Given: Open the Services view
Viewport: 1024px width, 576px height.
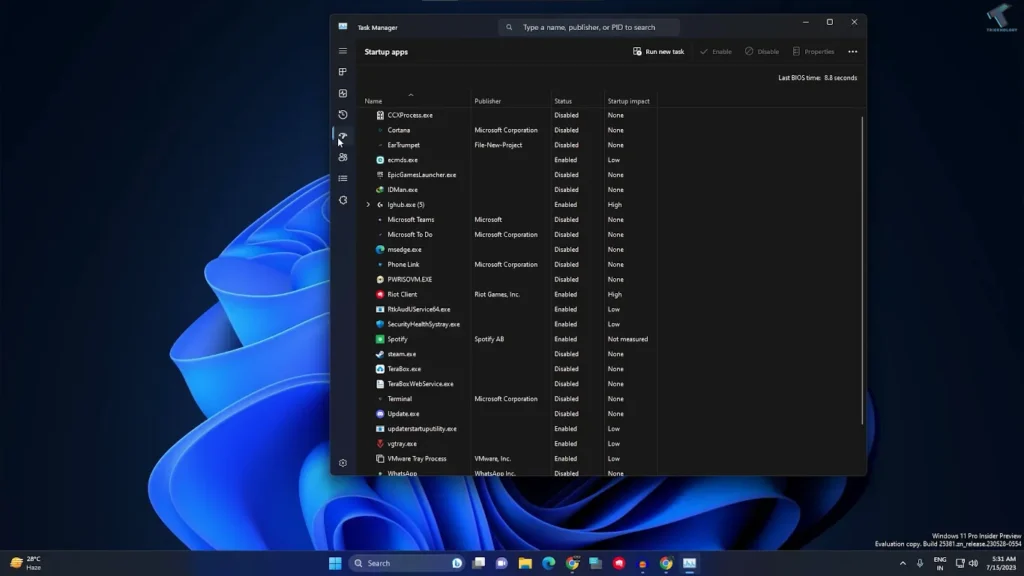Looking at the screenshot, I should 343,199.
